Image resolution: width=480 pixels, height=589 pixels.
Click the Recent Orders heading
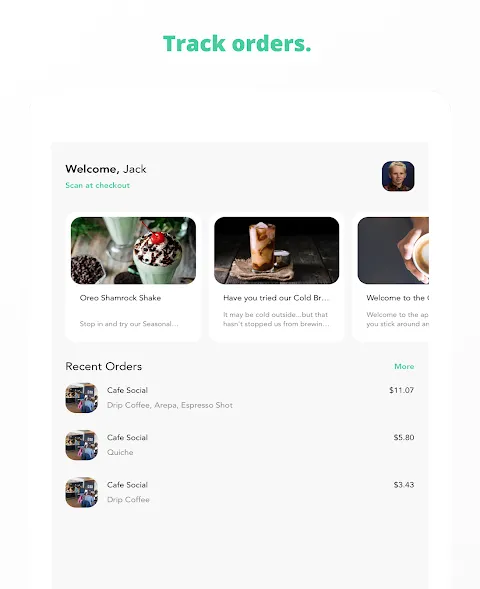click(x=104, y=366)
